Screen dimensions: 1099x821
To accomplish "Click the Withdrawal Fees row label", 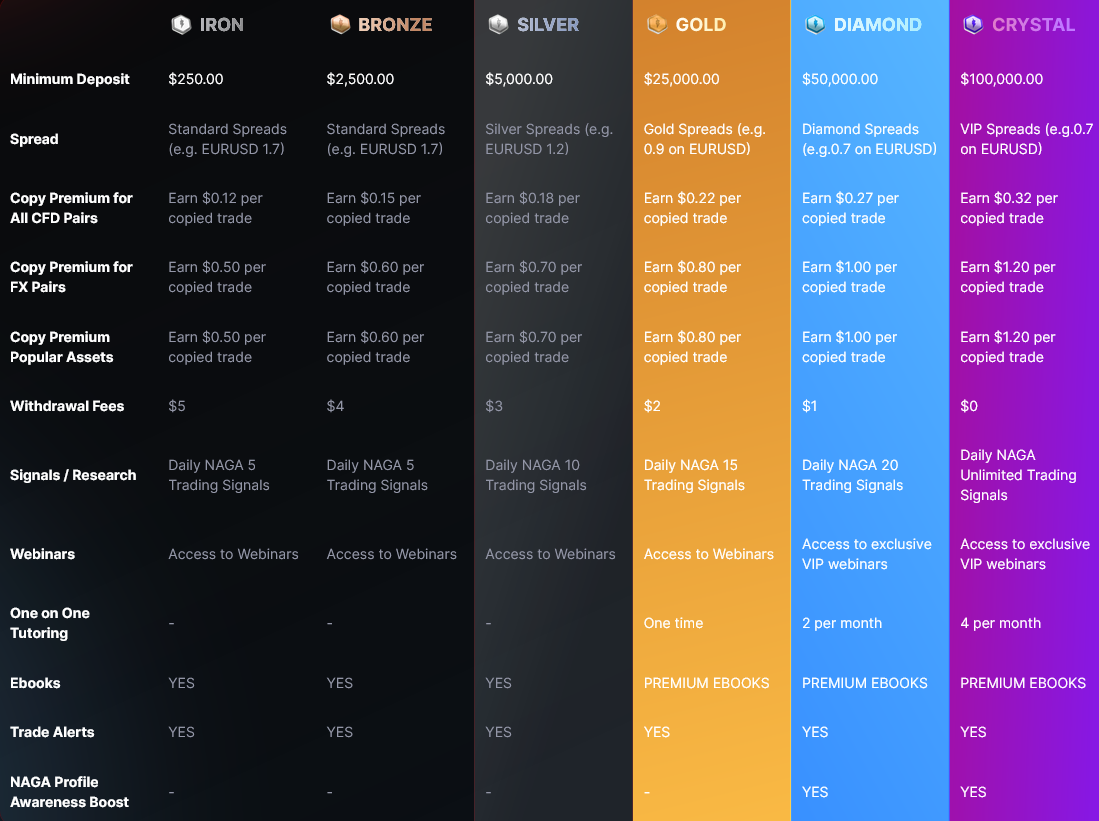I will 67,406.
